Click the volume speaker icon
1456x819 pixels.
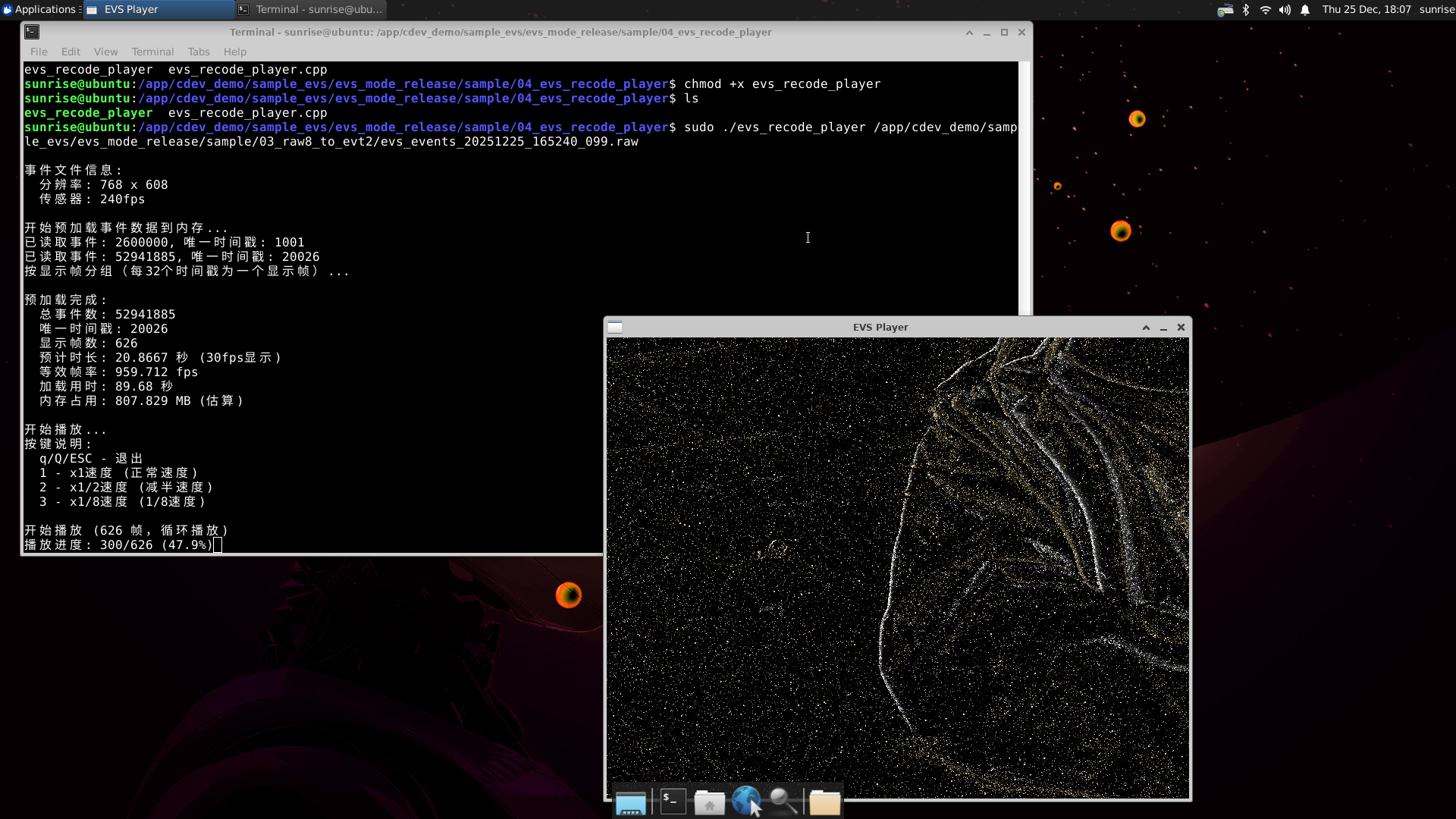1285,10
